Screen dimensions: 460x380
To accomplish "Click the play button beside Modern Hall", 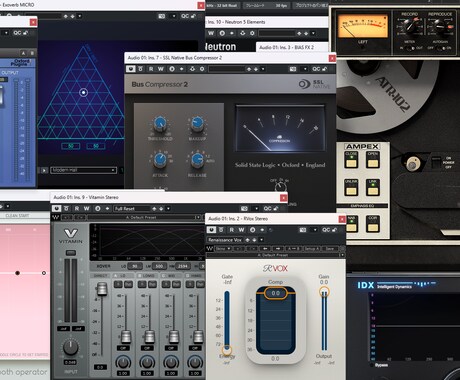I will click(x=44, y=170).
